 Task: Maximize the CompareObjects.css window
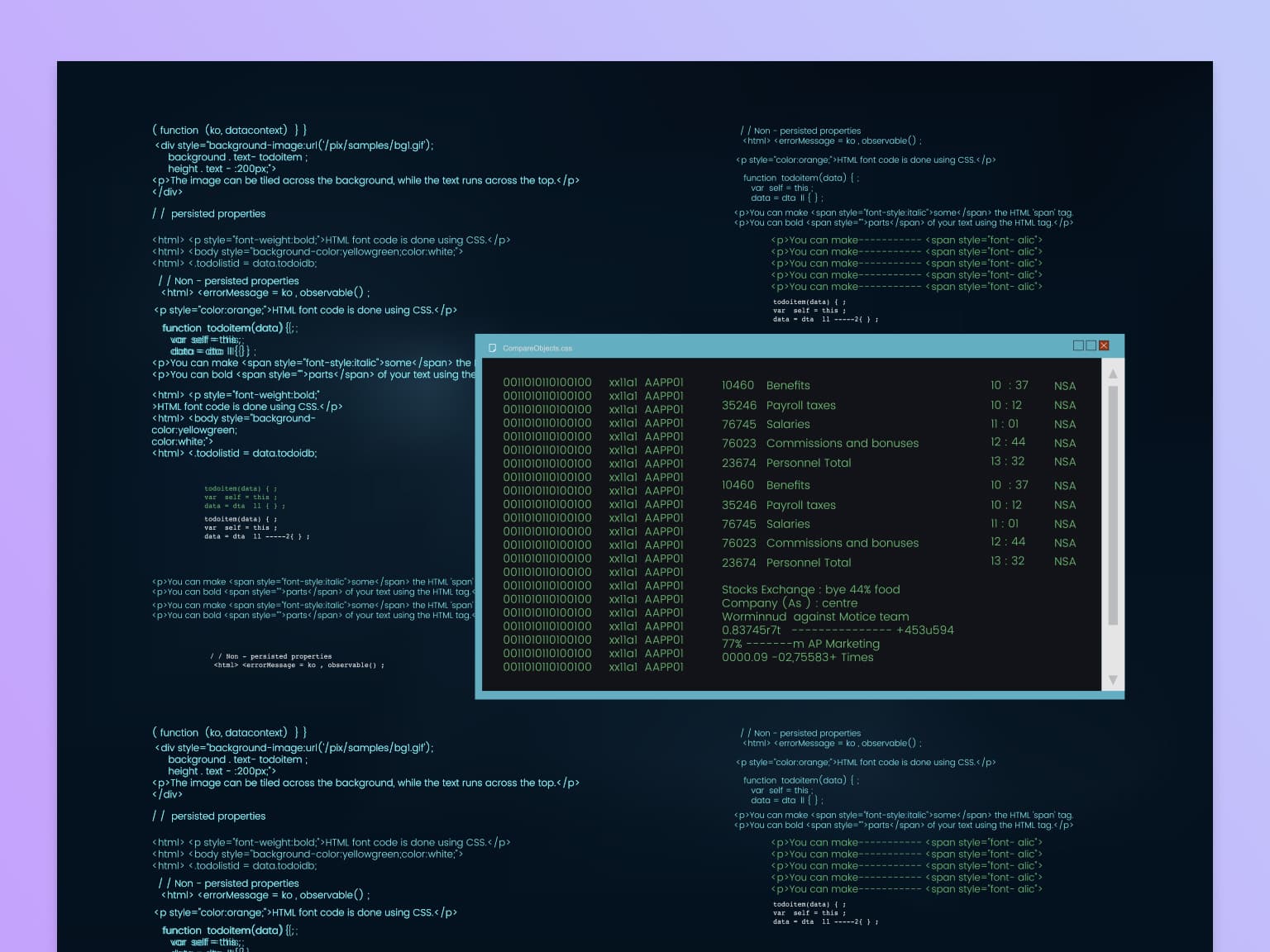point(1091,345)
